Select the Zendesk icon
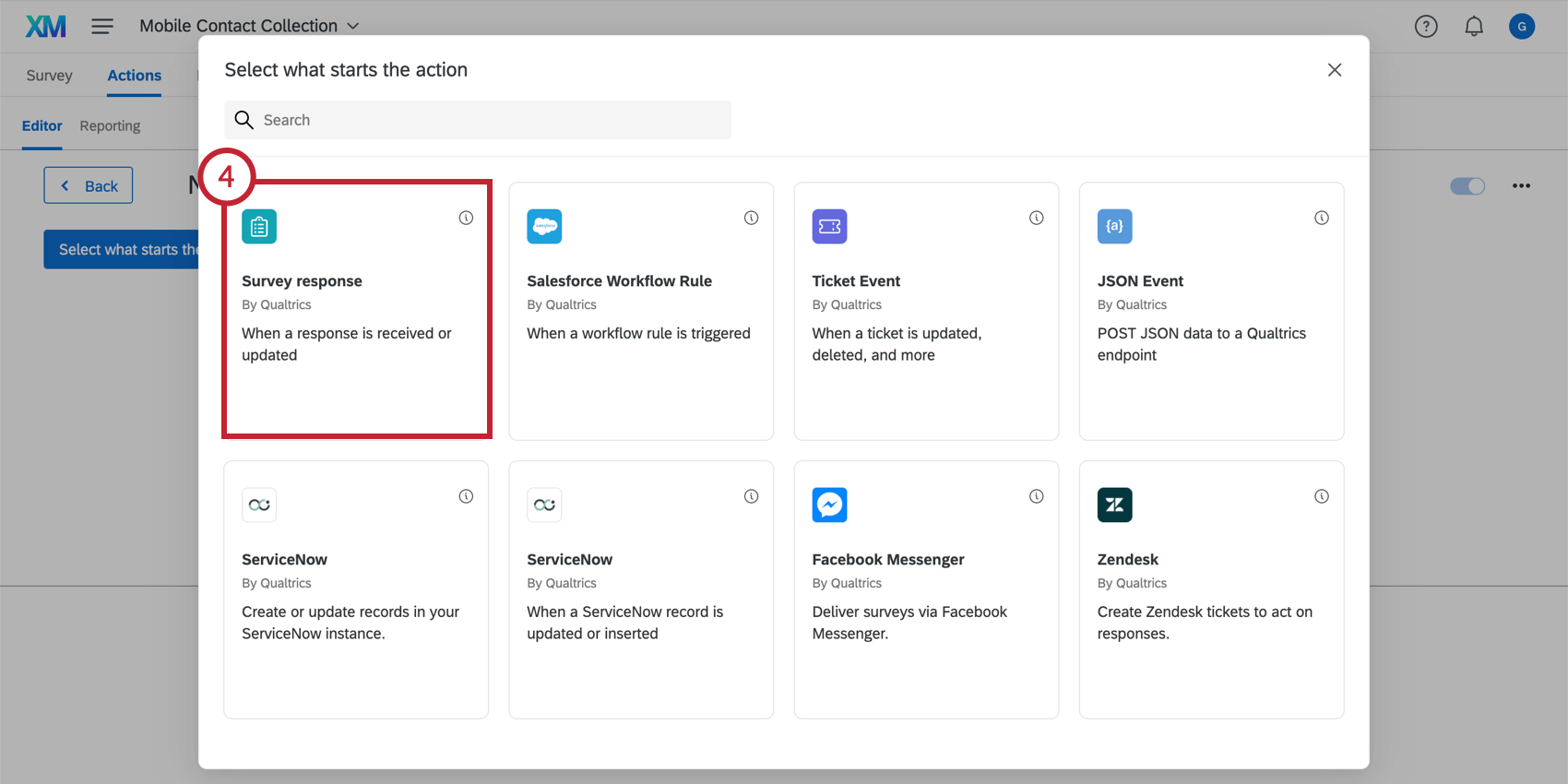This screenshot has width=1568, height=784. pyautogui.click(x=1114, y=505)
